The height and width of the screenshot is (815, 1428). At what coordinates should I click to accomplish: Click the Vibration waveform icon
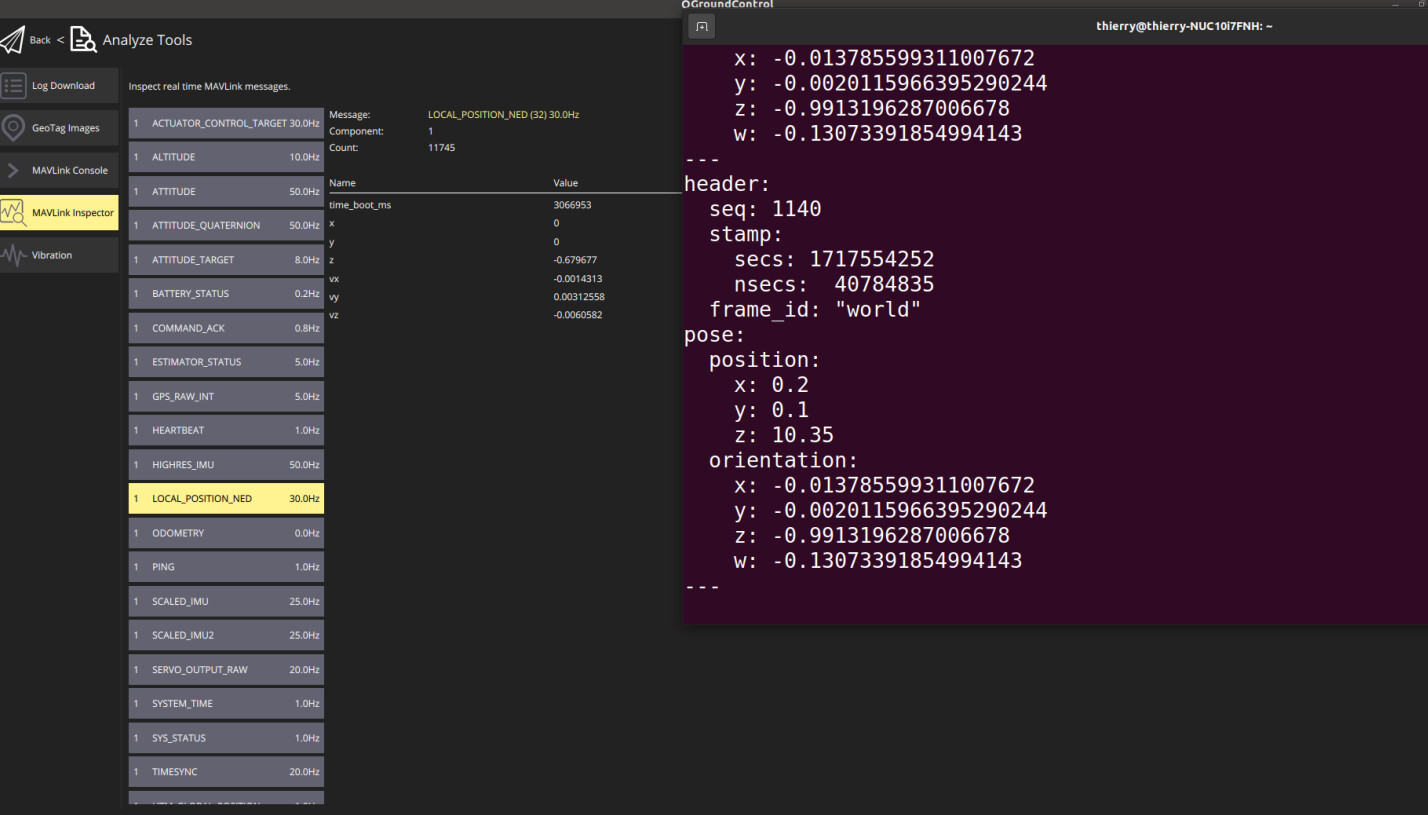[13, 255]
